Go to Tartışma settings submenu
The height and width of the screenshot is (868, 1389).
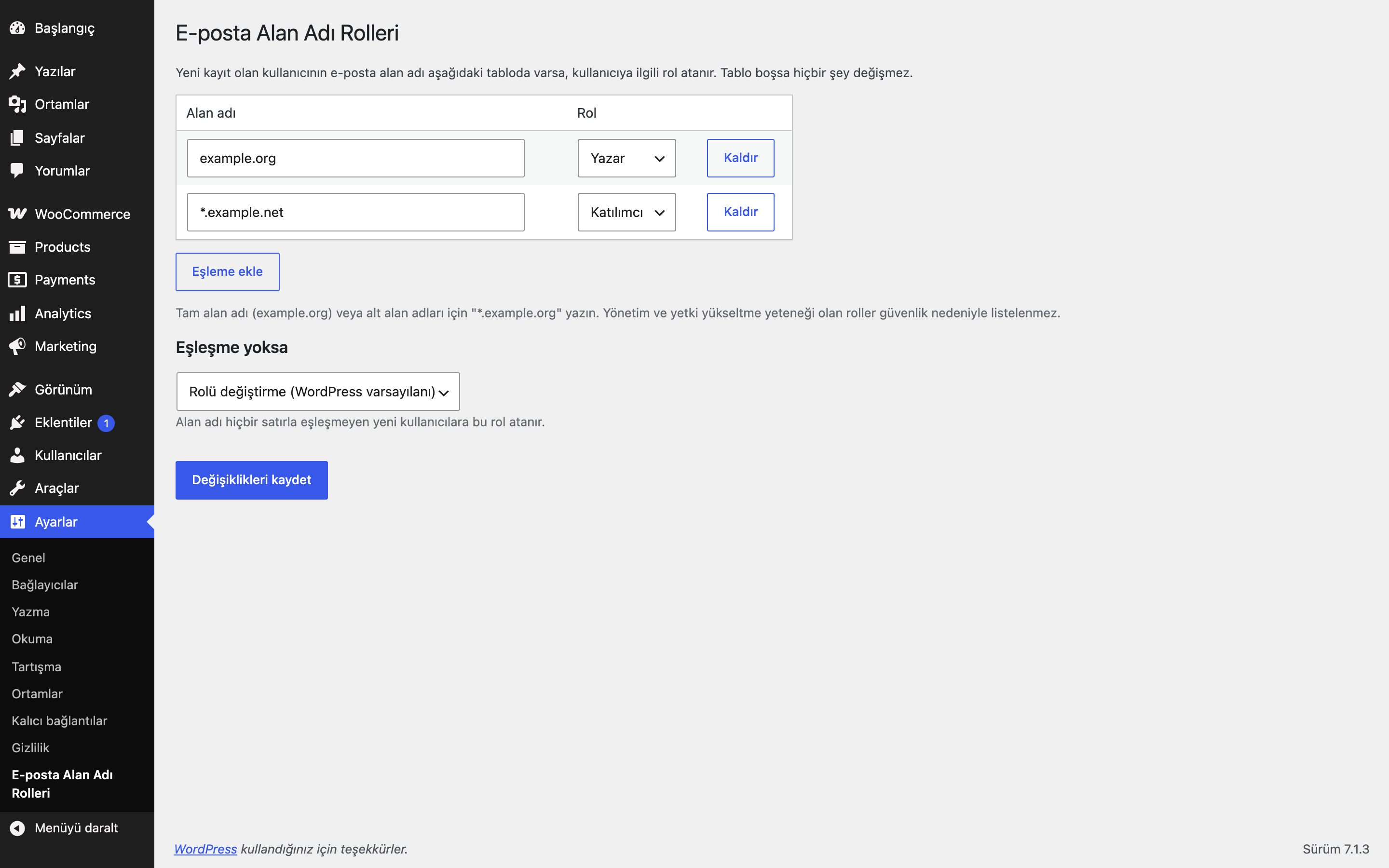[x=36, y=666]
